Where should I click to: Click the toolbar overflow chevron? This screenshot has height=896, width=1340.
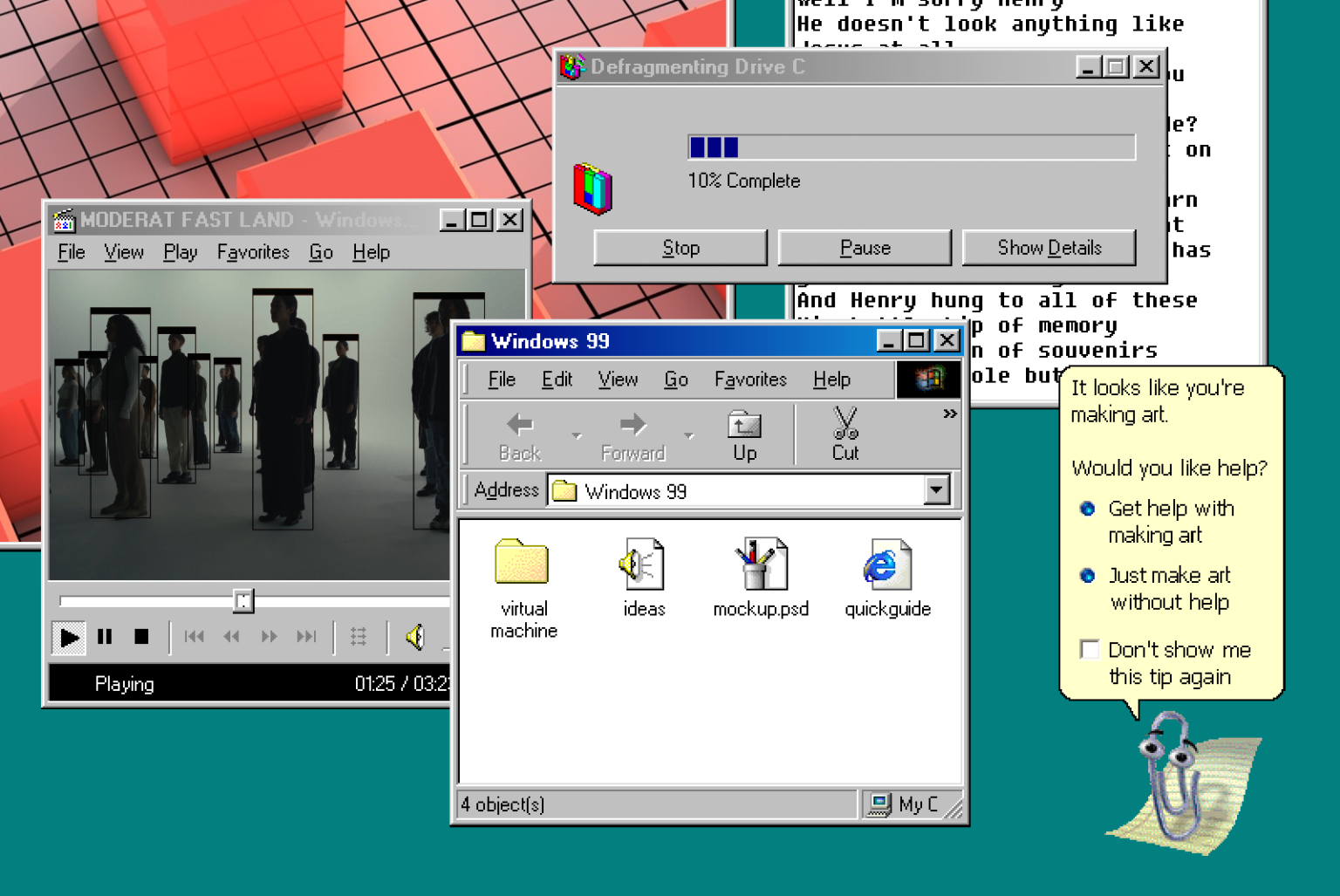[x=949, y=414]
